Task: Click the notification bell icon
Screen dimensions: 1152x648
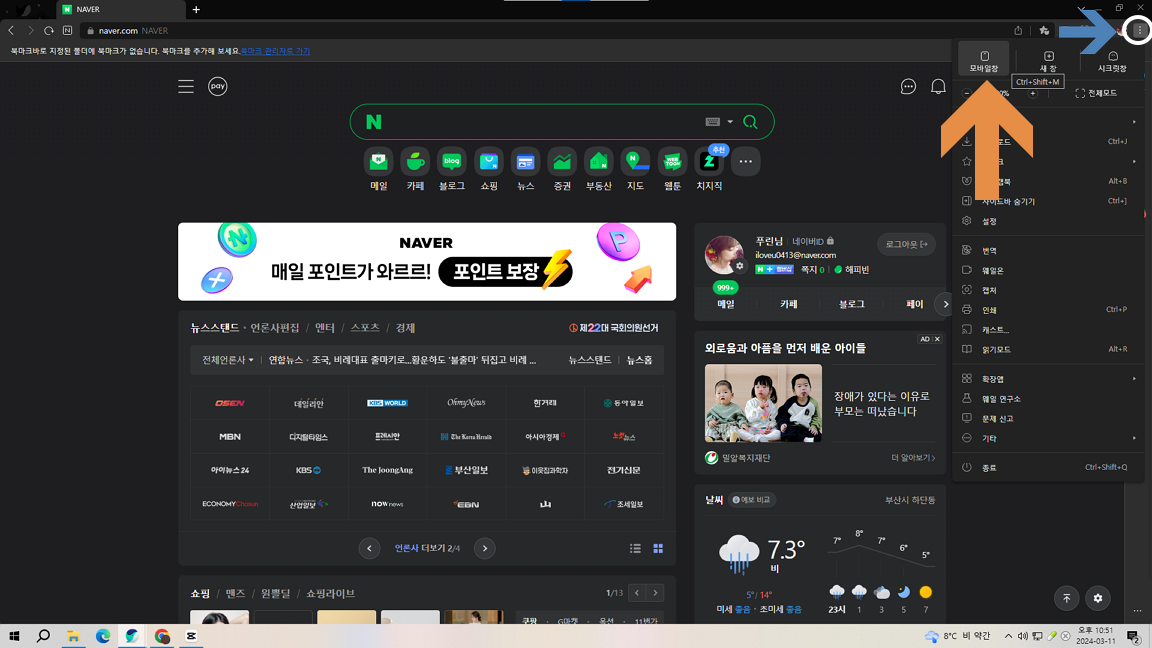Action: point(938,86)
